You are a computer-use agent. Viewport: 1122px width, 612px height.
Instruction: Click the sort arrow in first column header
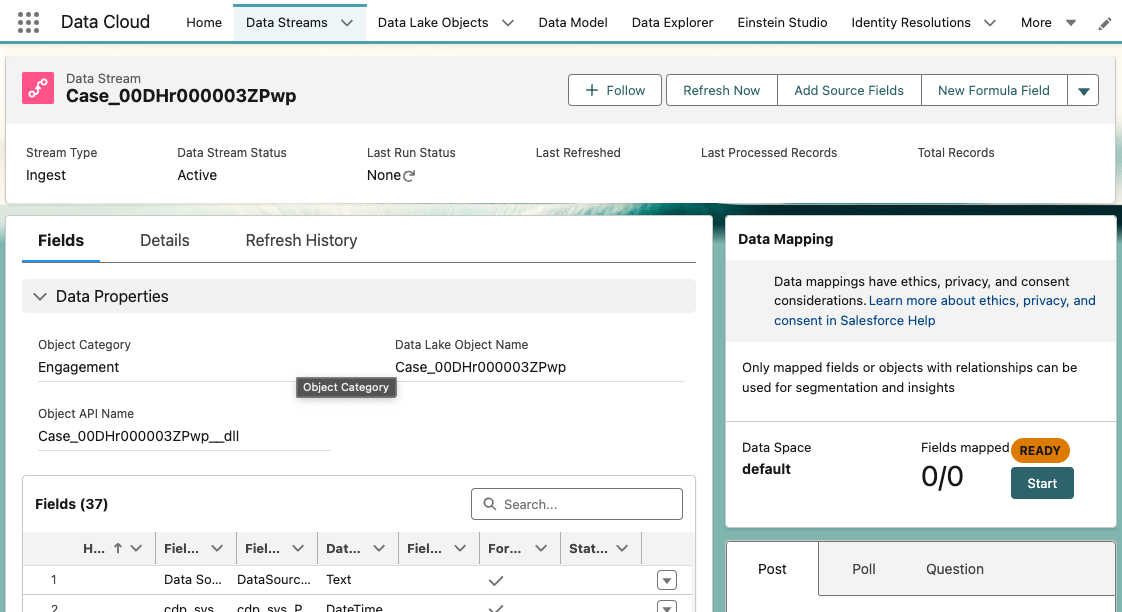click(x=118, y=548)
